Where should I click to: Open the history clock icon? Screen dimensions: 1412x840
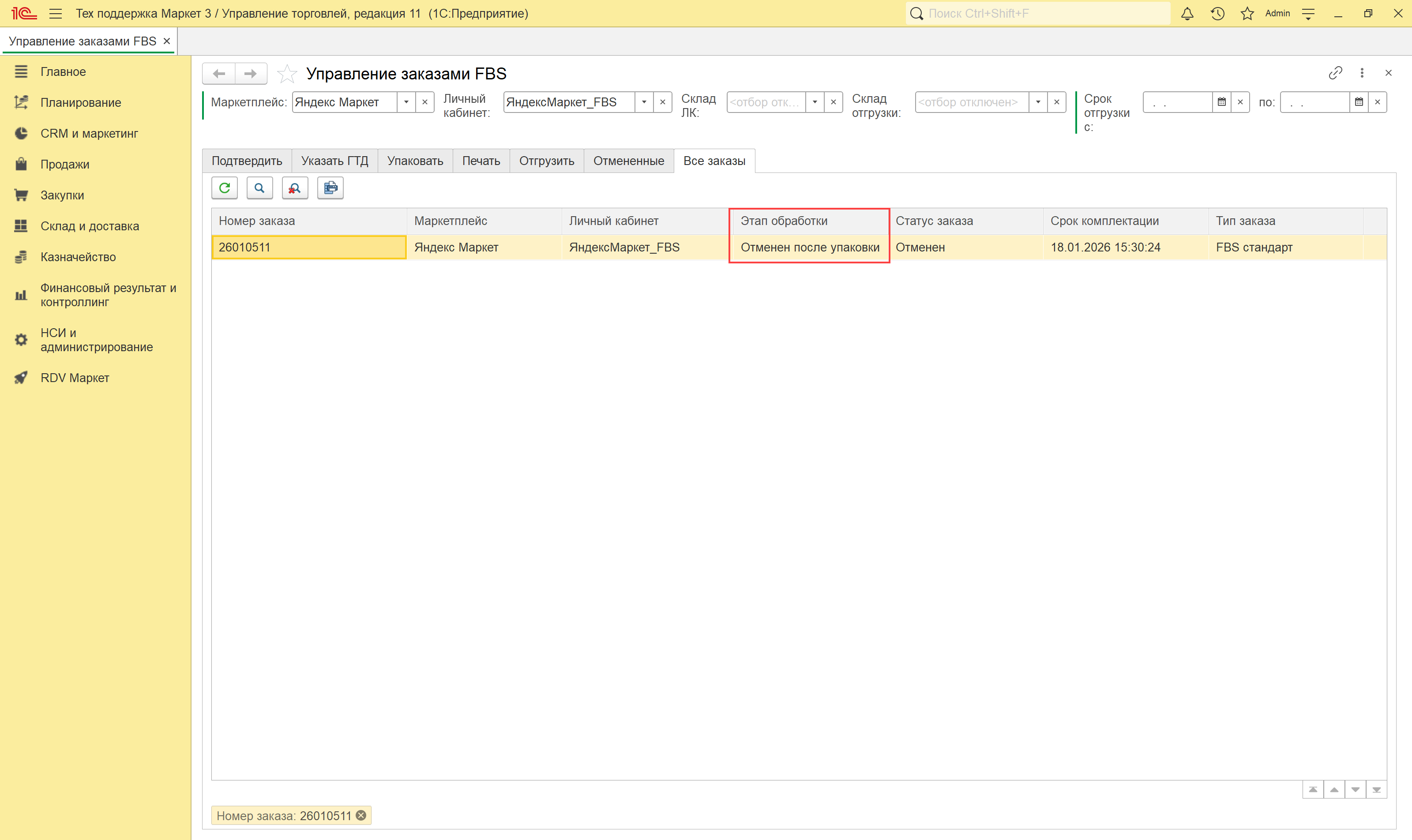(x=1217, y=14)
